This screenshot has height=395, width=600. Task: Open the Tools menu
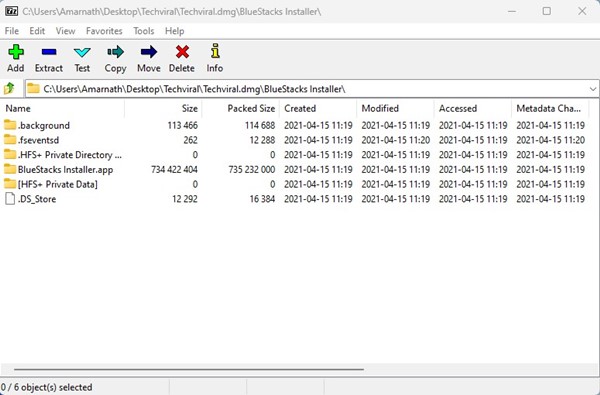tap(143, 31)
